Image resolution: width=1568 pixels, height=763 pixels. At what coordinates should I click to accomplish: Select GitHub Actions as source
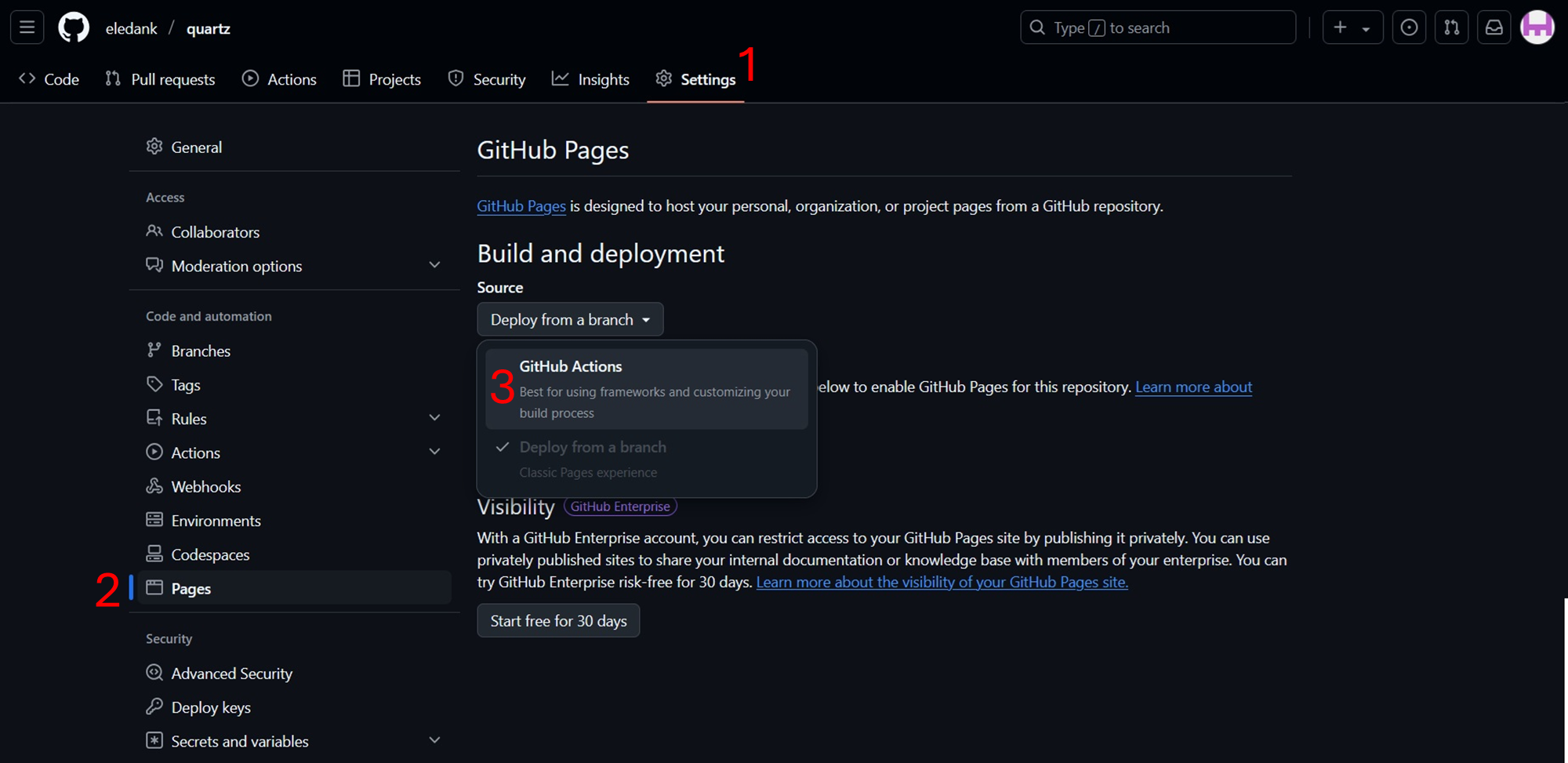(x=647, y=389)
